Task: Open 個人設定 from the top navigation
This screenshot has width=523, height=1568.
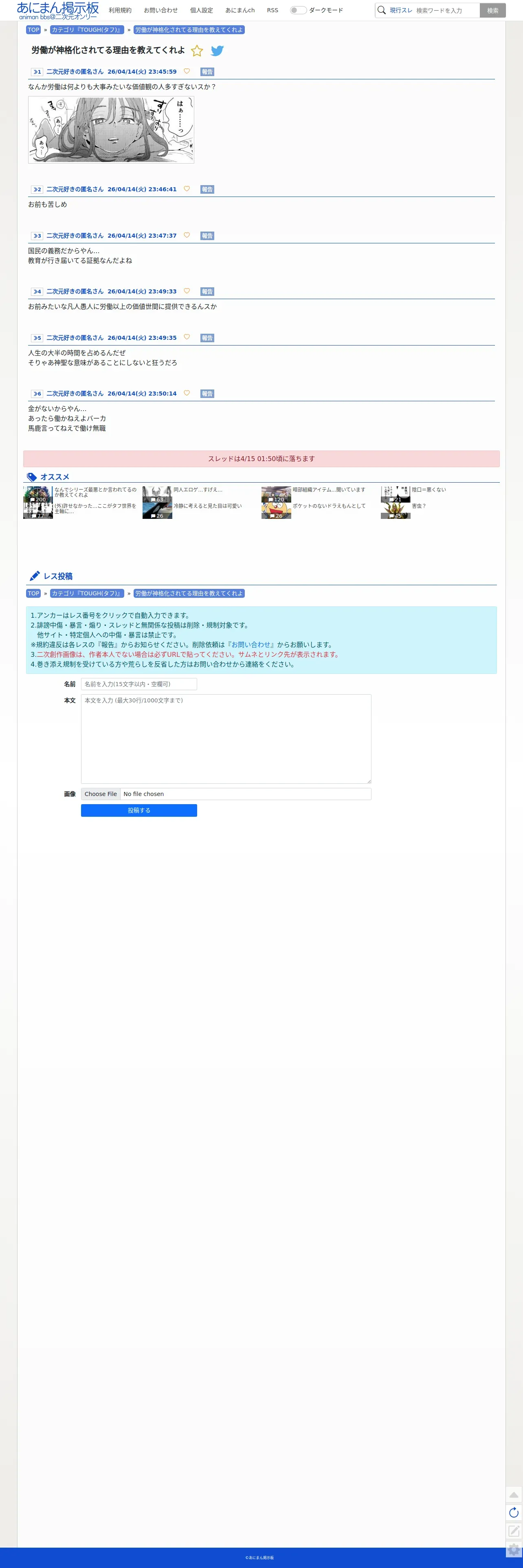Action: click(x=202, y=10)
